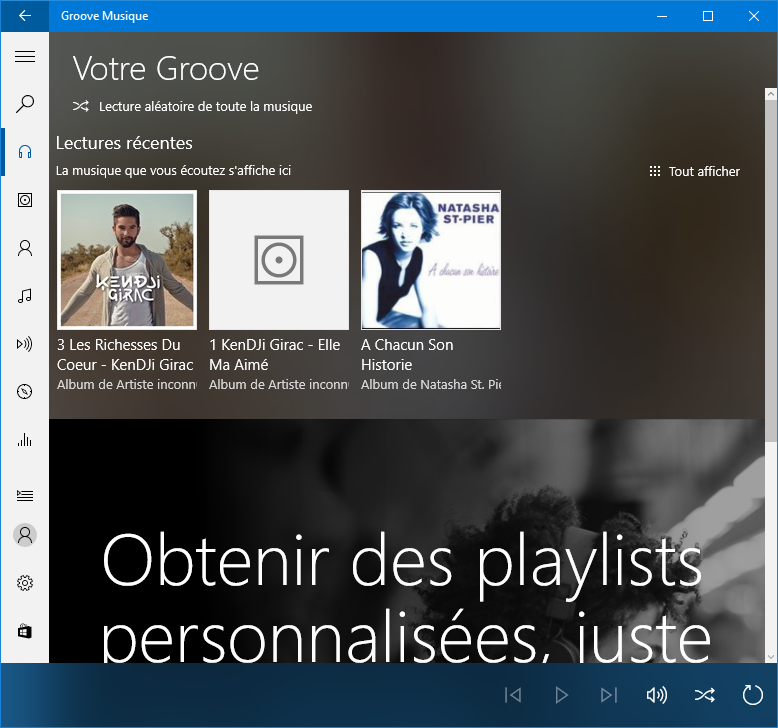Click title A Chacun Son Historie

(x=407, y=355)
